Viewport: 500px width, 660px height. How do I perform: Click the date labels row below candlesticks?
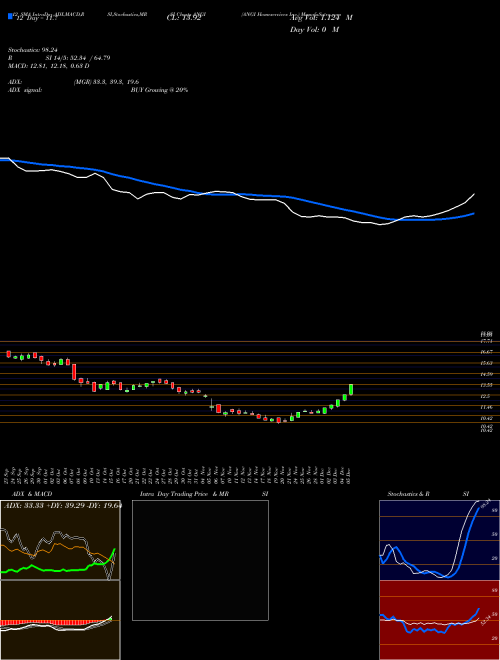click(179, 475)
